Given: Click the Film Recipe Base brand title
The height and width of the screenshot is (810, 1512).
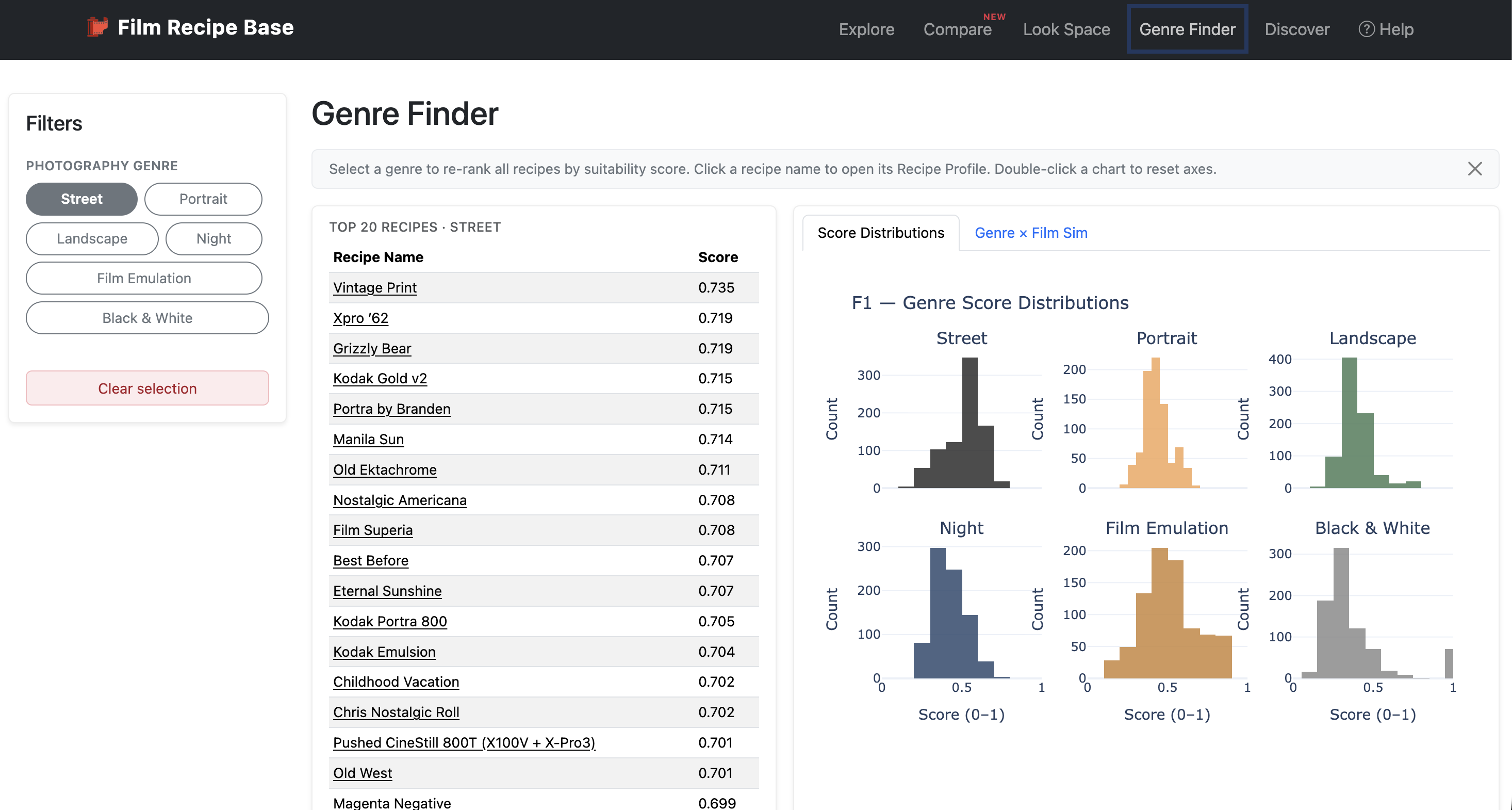Looking at the screenshot, I should [x=205, y=28].
